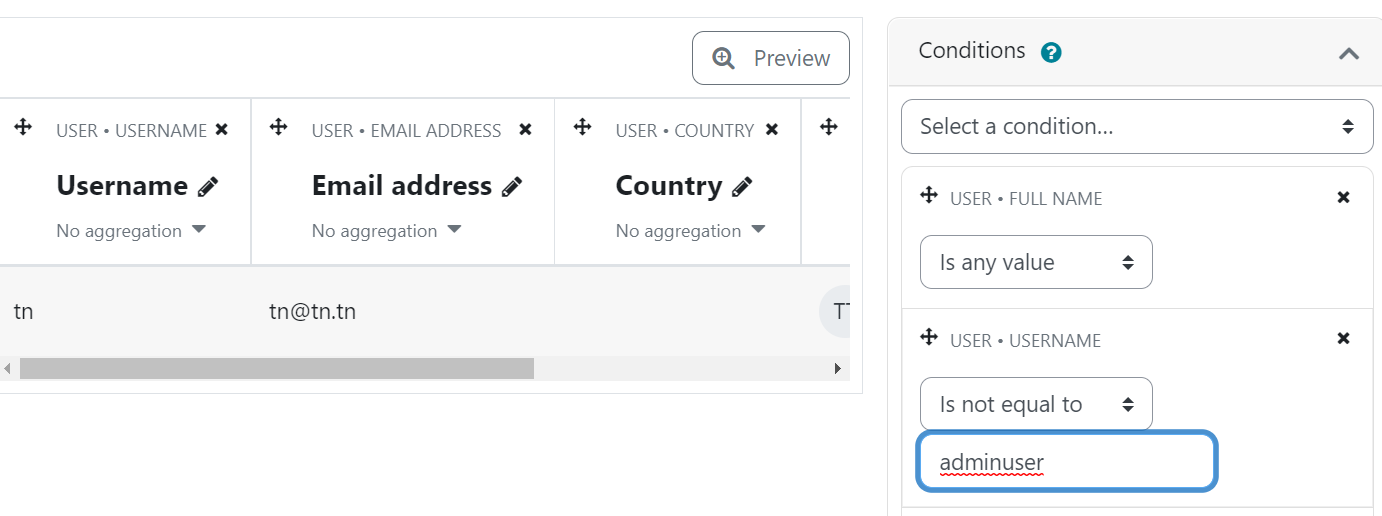This screenshot has width=1382, height=516.
Task: Open Country column aggregation dropdown
Action: tap(691, 230)
